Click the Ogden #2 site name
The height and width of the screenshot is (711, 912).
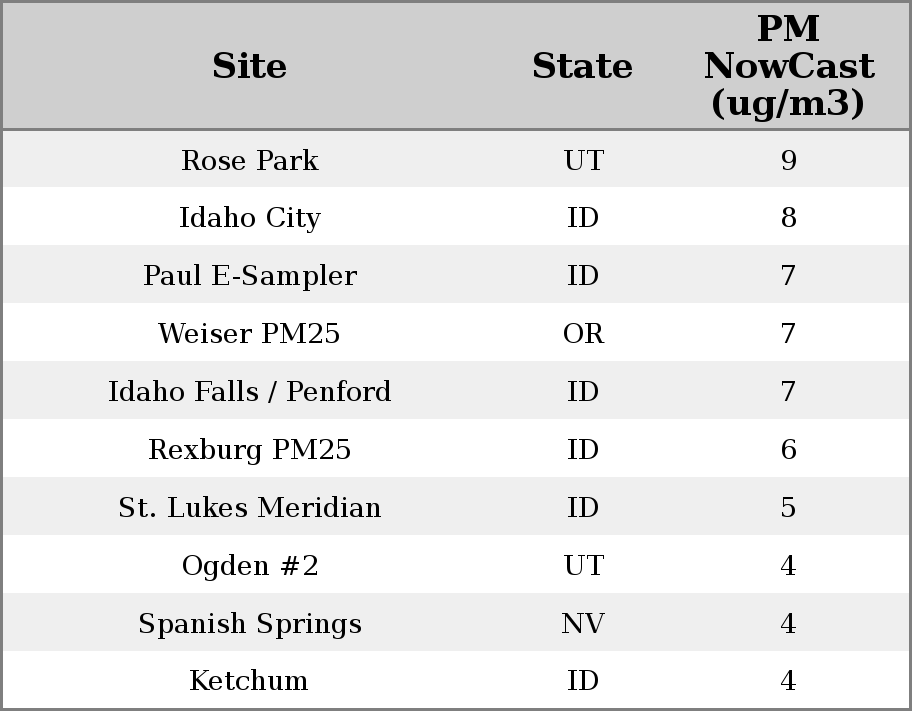[249, 566]
